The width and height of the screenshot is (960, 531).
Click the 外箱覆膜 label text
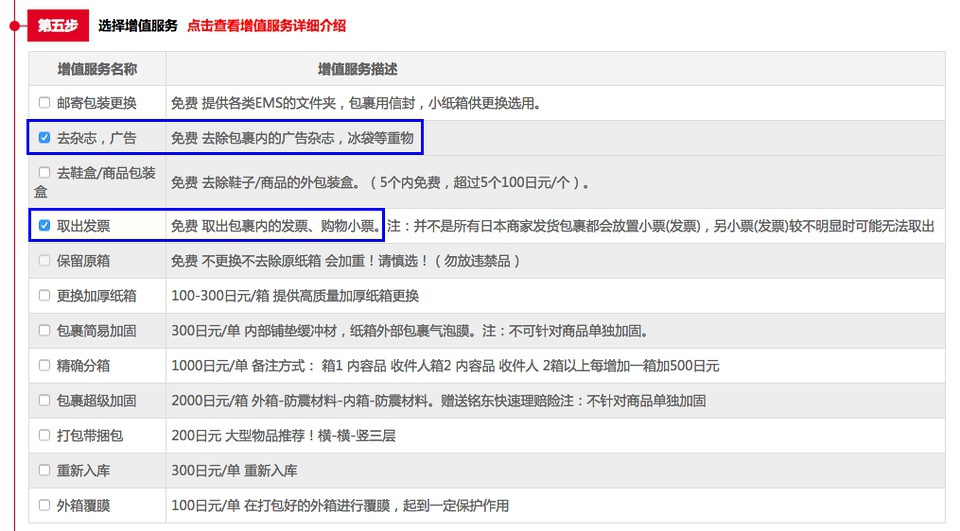(83, 505)
